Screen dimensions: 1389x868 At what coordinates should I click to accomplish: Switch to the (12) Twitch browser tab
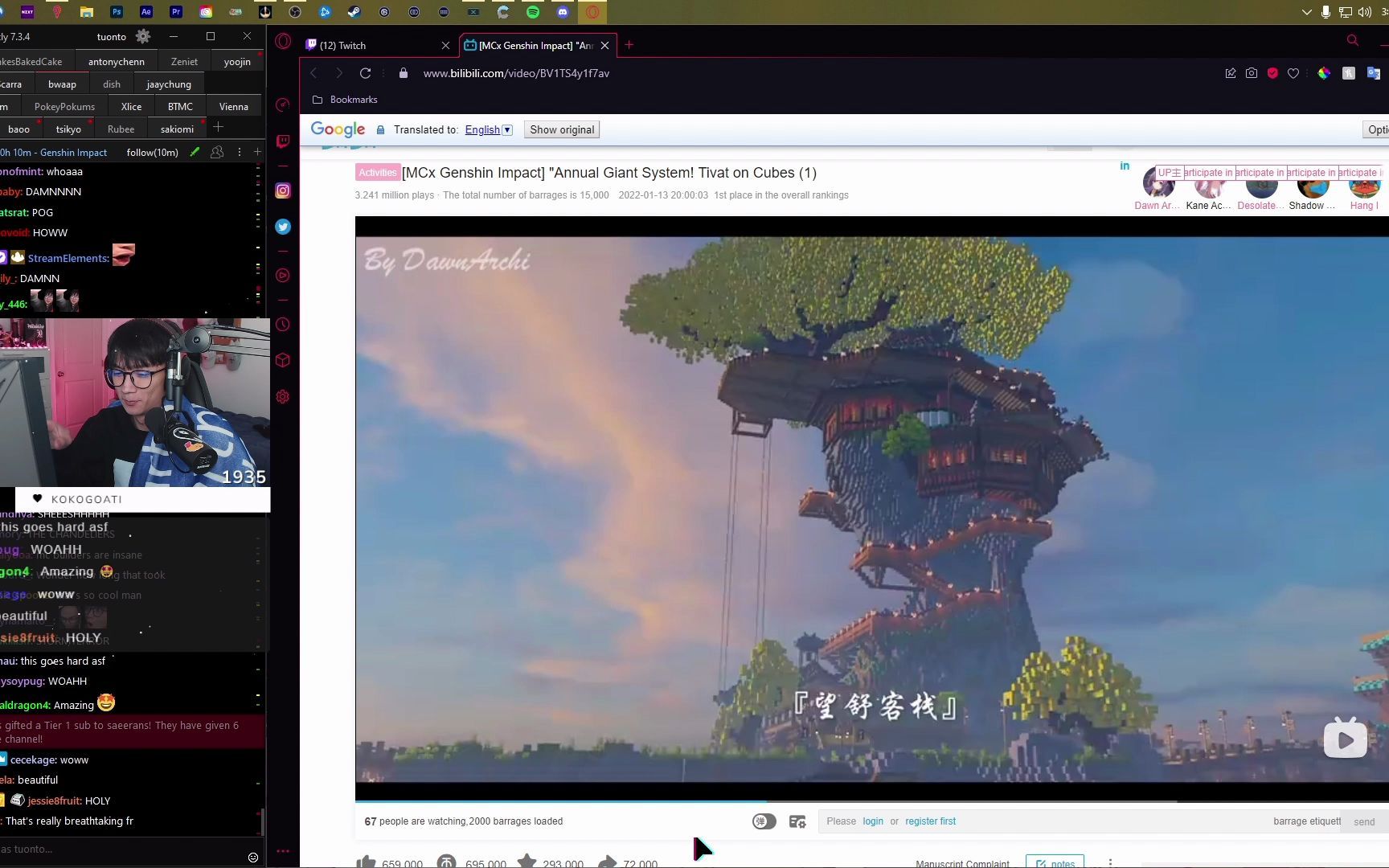click(x=376, y=45)
